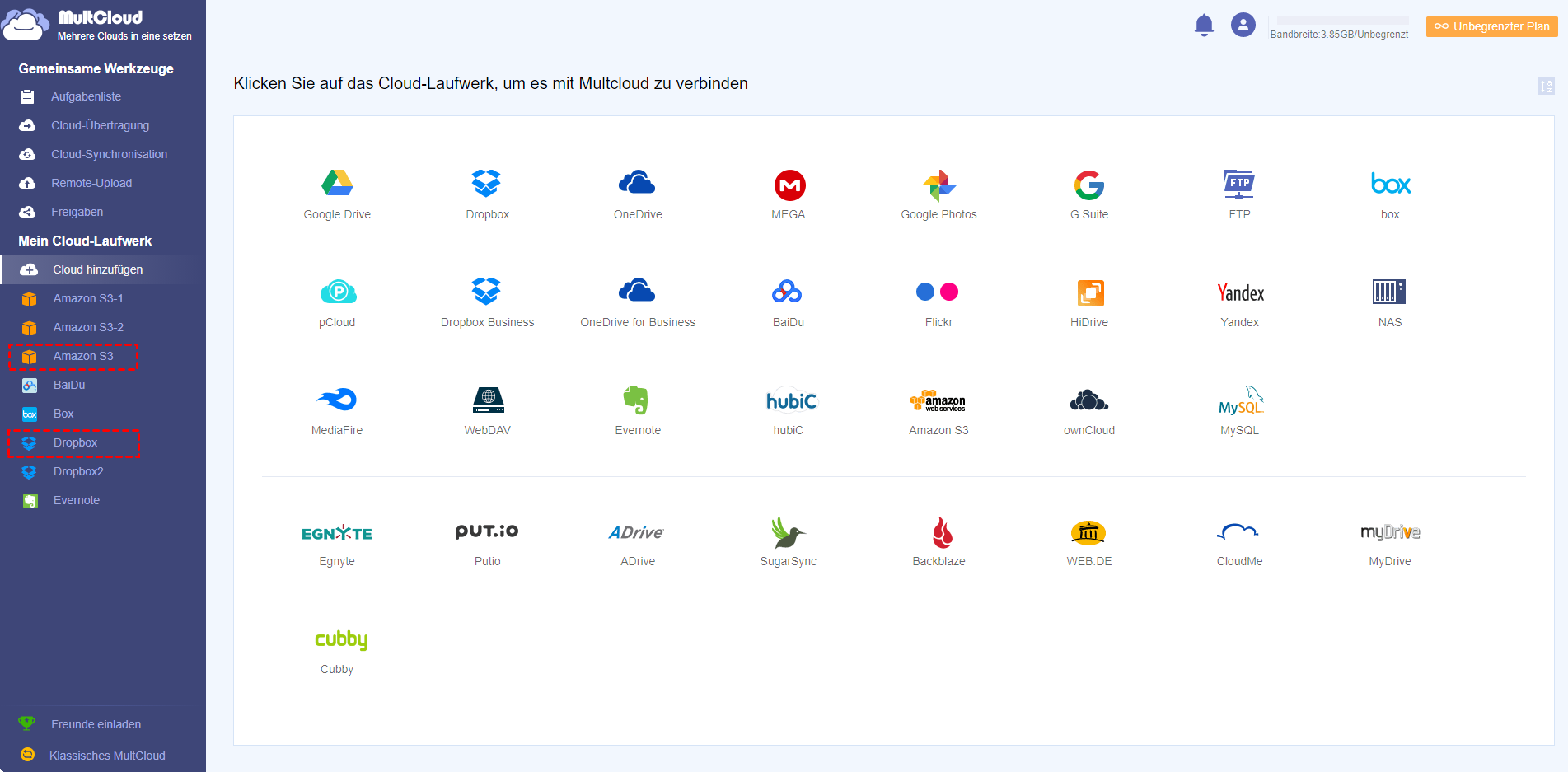Connect Flickr account
1568x772 pixels.
pyautogui.click(x=938, y=302)
